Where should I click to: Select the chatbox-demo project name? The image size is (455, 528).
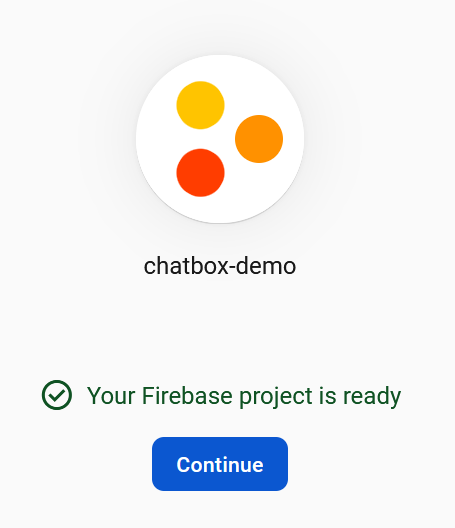pos(220,266)
